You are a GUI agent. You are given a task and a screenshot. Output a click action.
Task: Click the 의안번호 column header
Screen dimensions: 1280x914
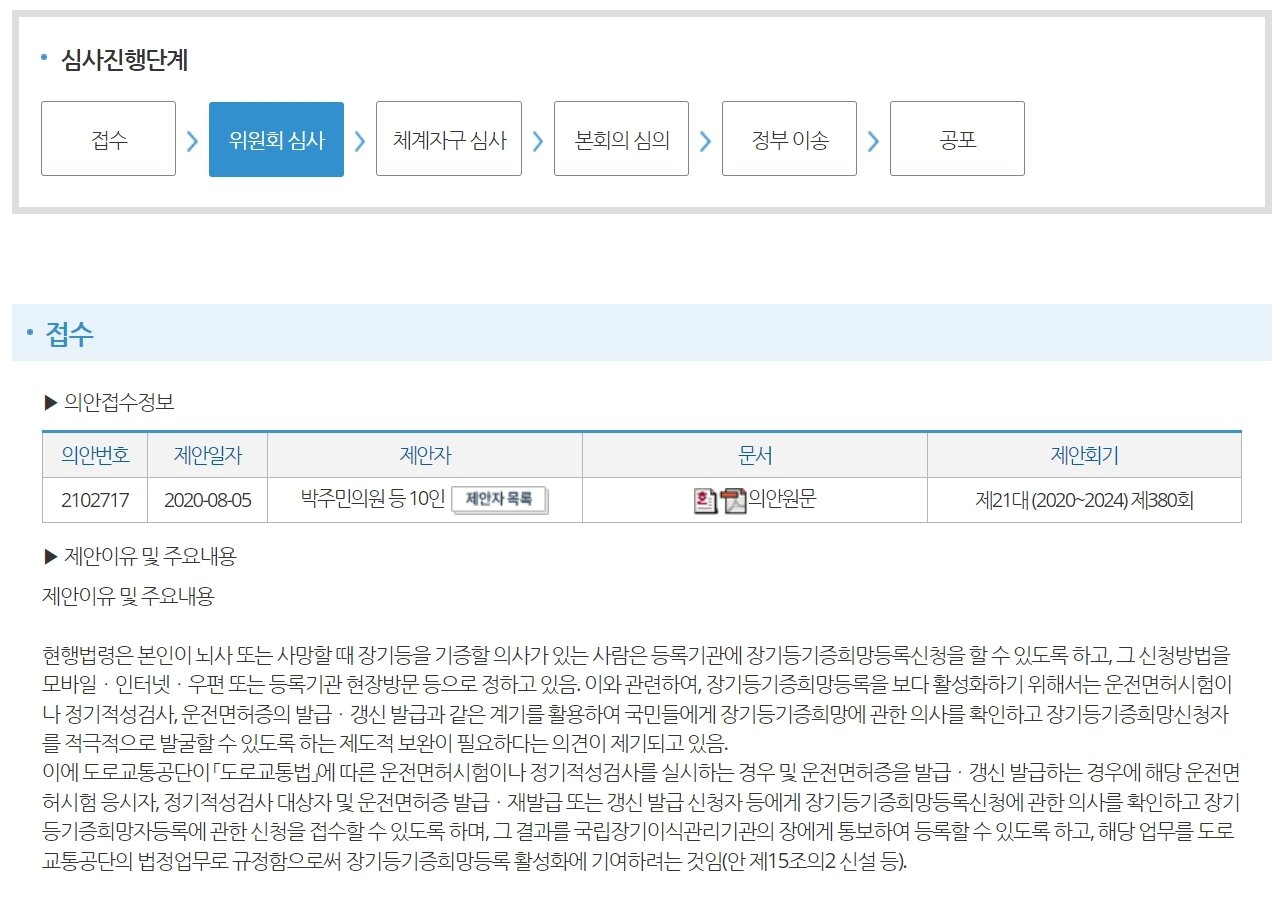(x=95, y=455)
